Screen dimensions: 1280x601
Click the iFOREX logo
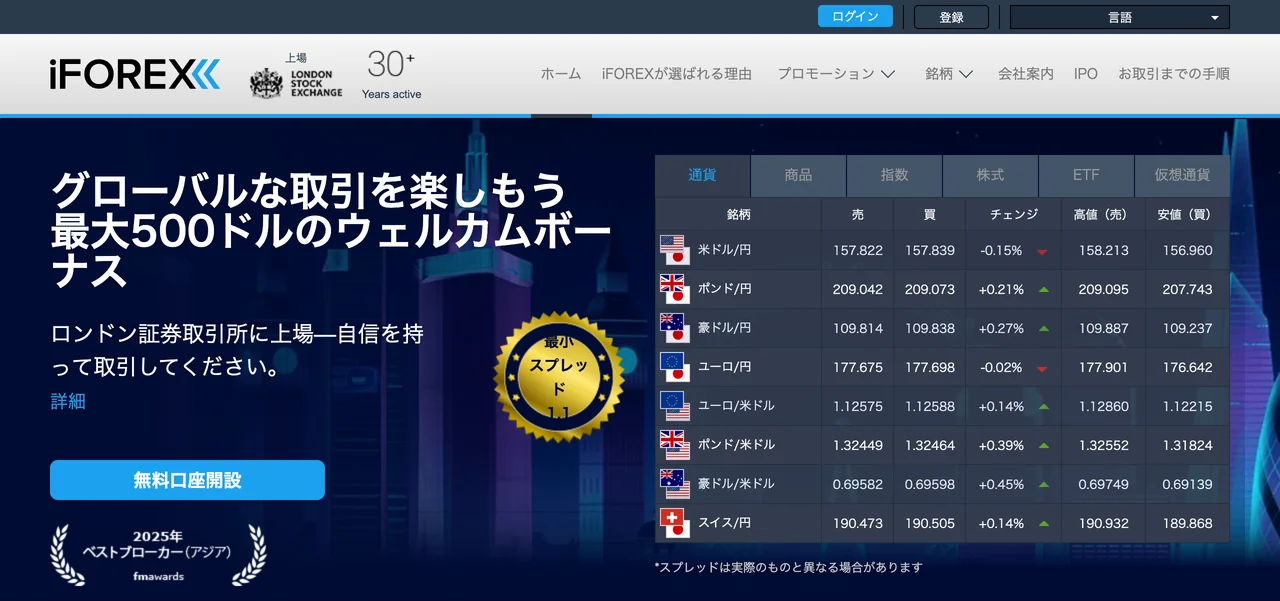[135, 74]
